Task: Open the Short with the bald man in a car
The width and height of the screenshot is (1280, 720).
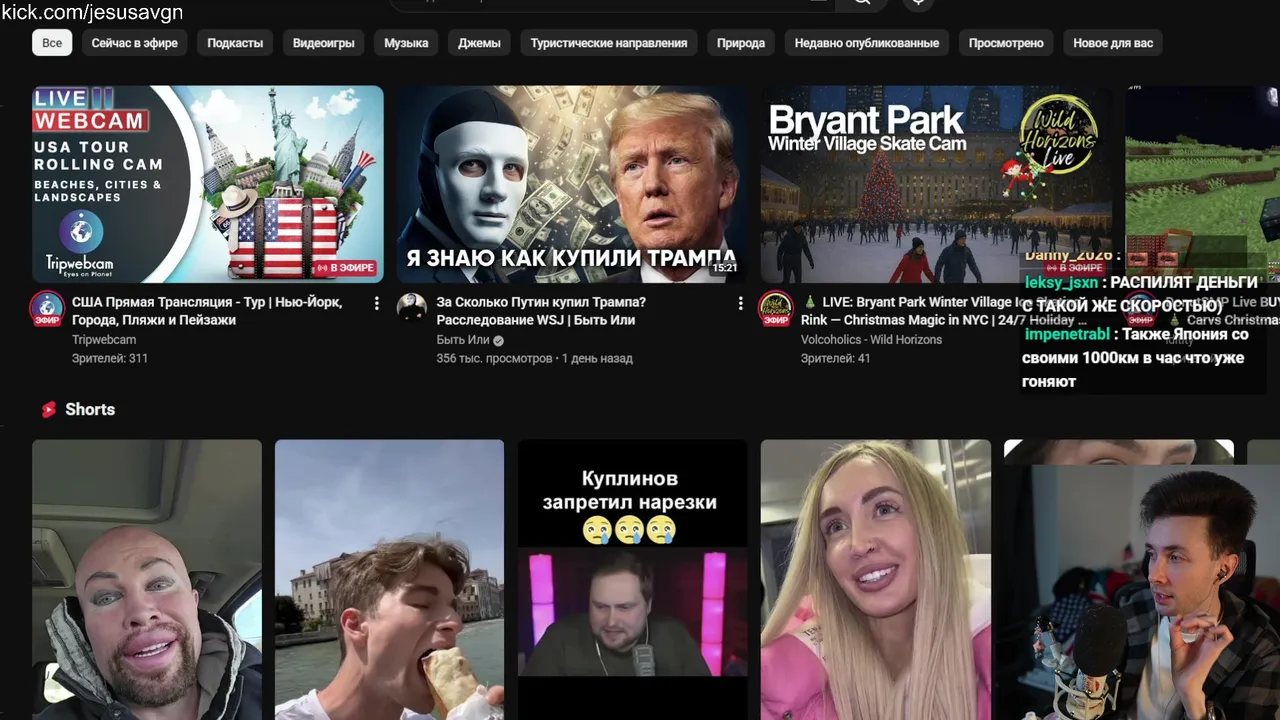Action: click(147, 580)
